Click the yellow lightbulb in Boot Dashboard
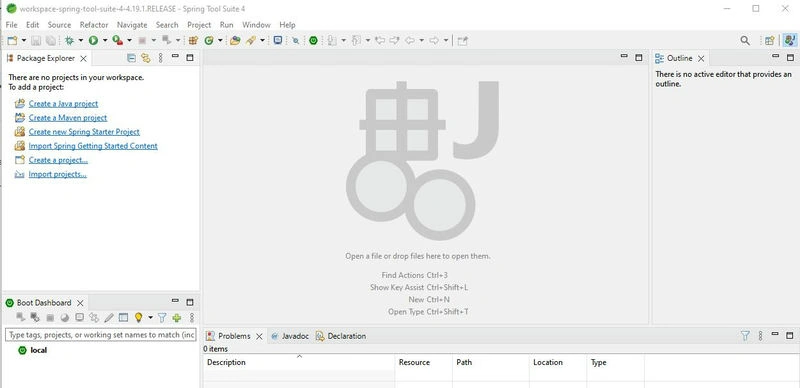Image resolution: width=800 pixels, height=388 pixels. pos(138,318)
